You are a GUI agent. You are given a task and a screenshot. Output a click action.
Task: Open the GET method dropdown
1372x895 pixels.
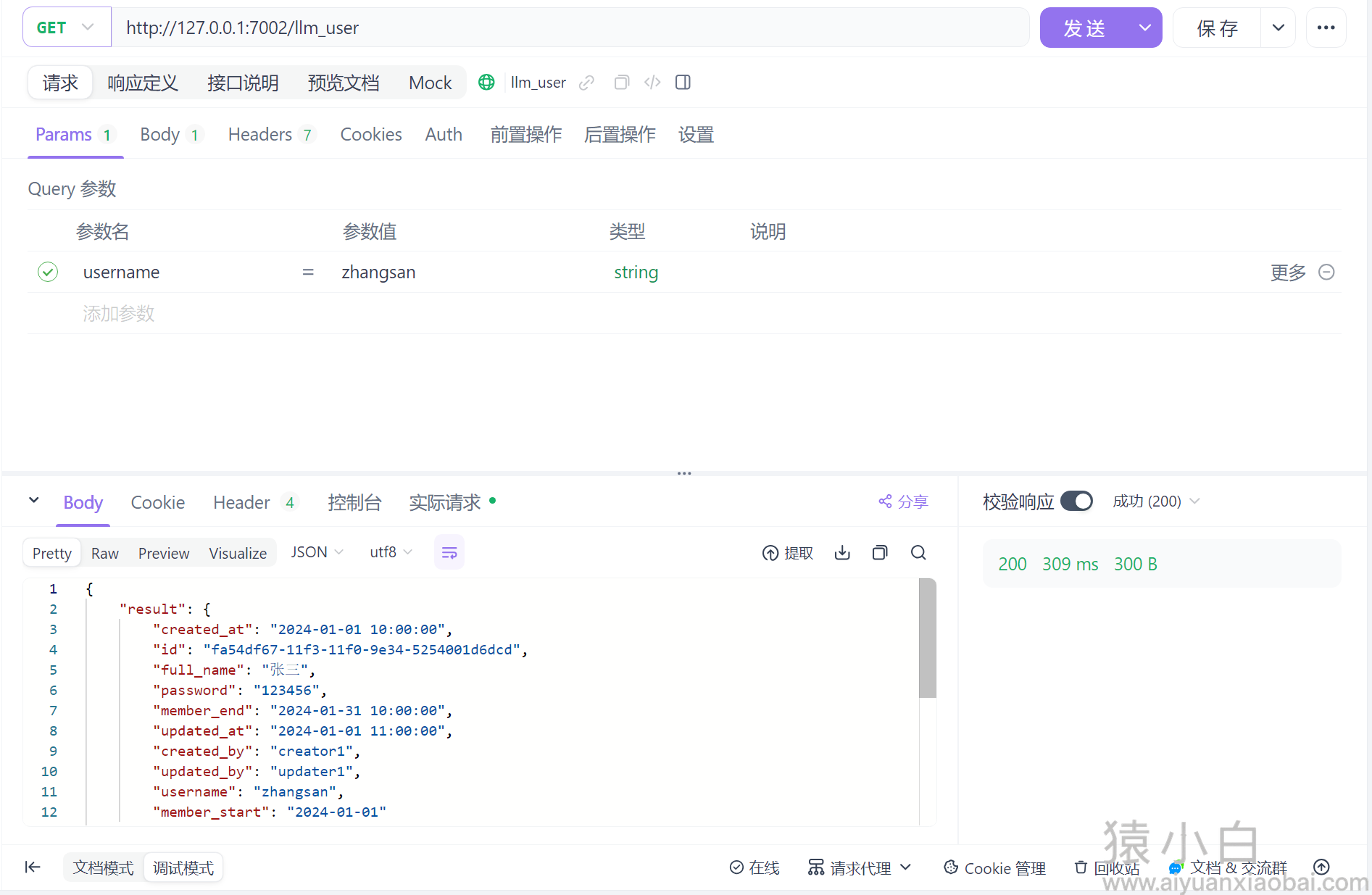[x=67, y=28]
